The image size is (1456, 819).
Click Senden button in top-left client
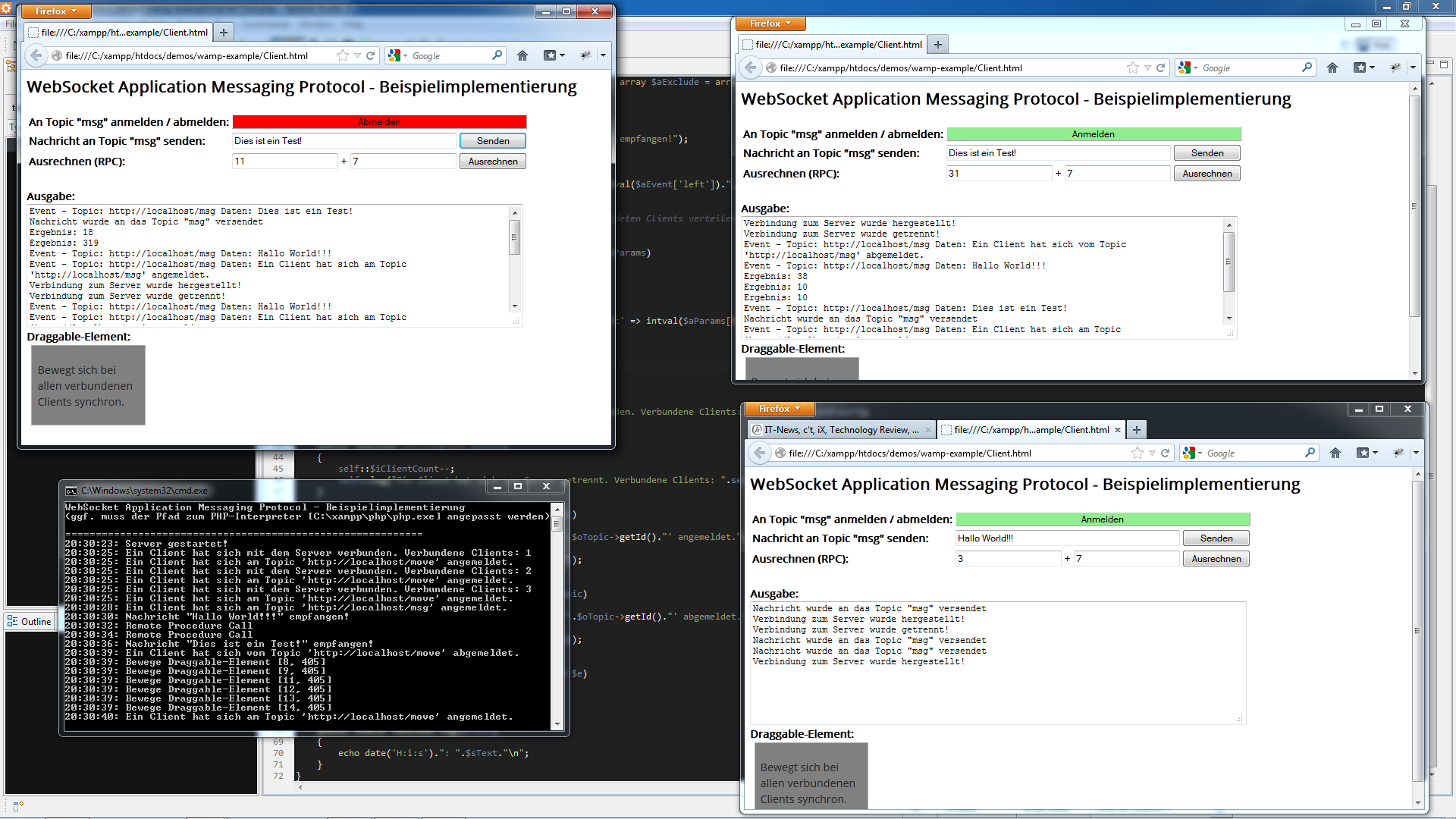[x=492, y=140]
